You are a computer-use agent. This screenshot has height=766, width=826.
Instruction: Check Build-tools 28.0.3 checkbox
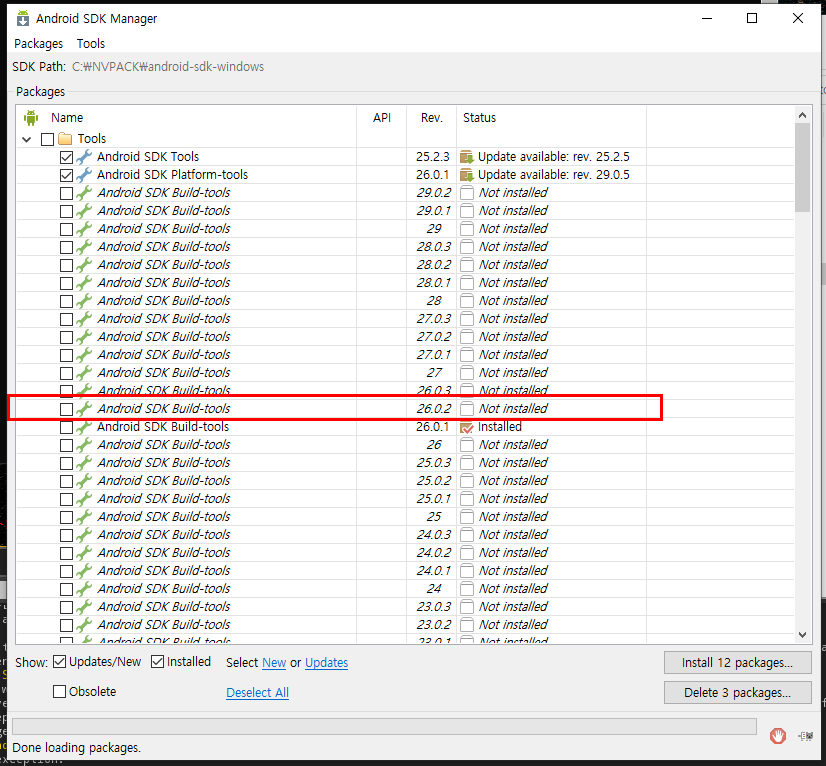point(66,247)
